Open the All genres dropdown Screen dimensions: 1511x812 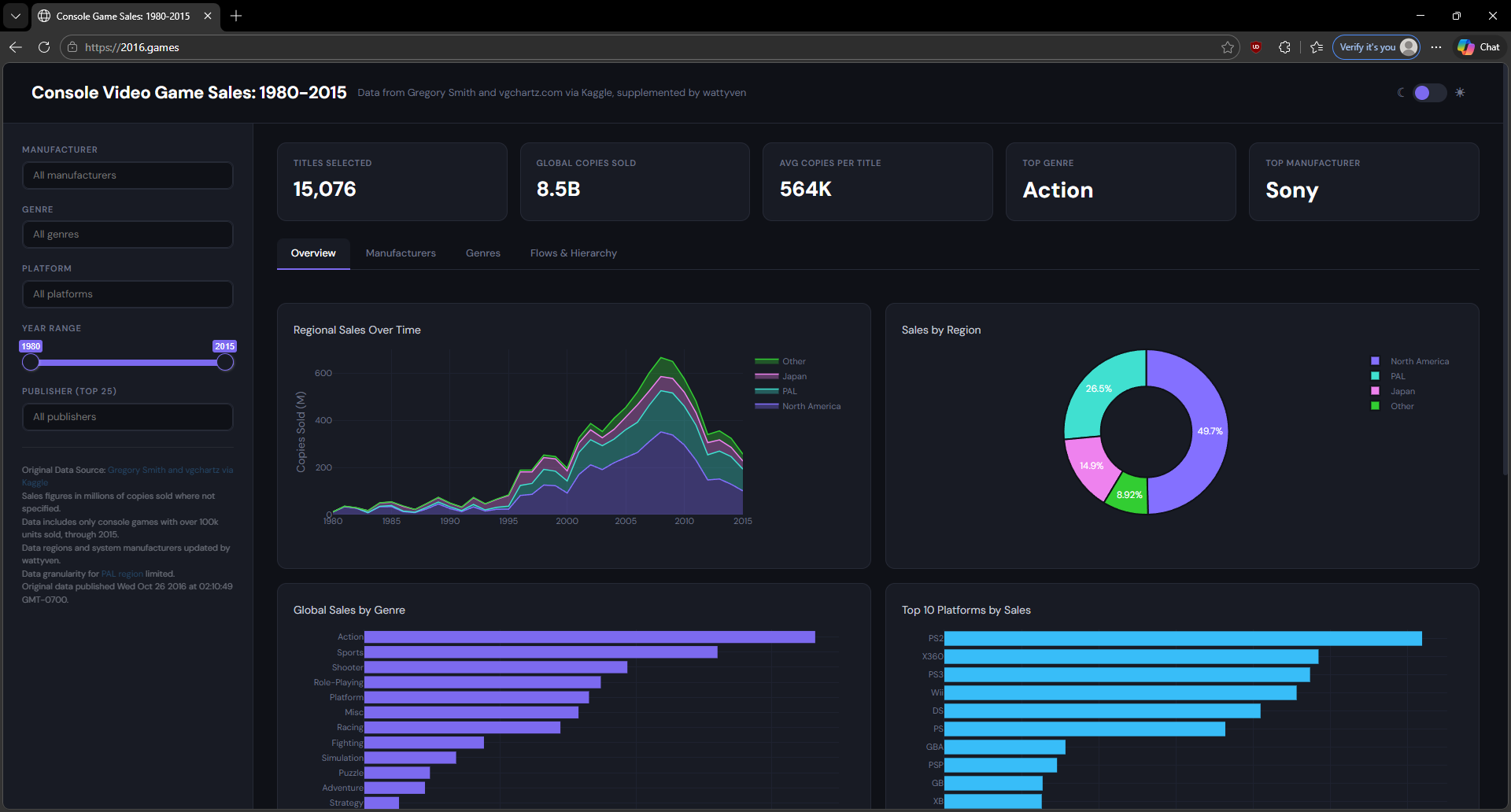click(127, 234)
